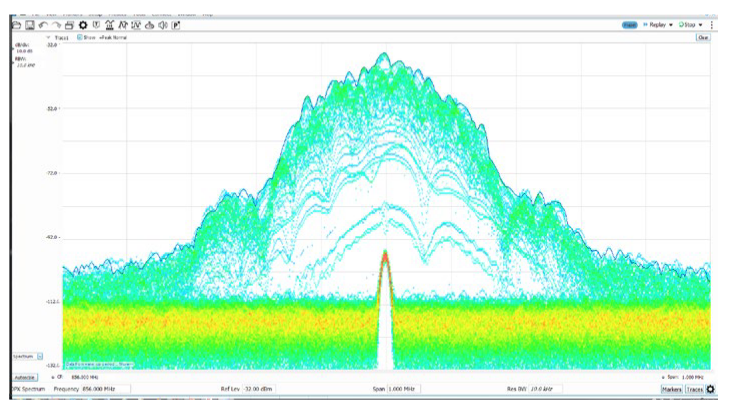The height and width of the screenshot is (411, 729).
Task: Open the Stop dropdown arrow
Action: click(x=701, y=25)
